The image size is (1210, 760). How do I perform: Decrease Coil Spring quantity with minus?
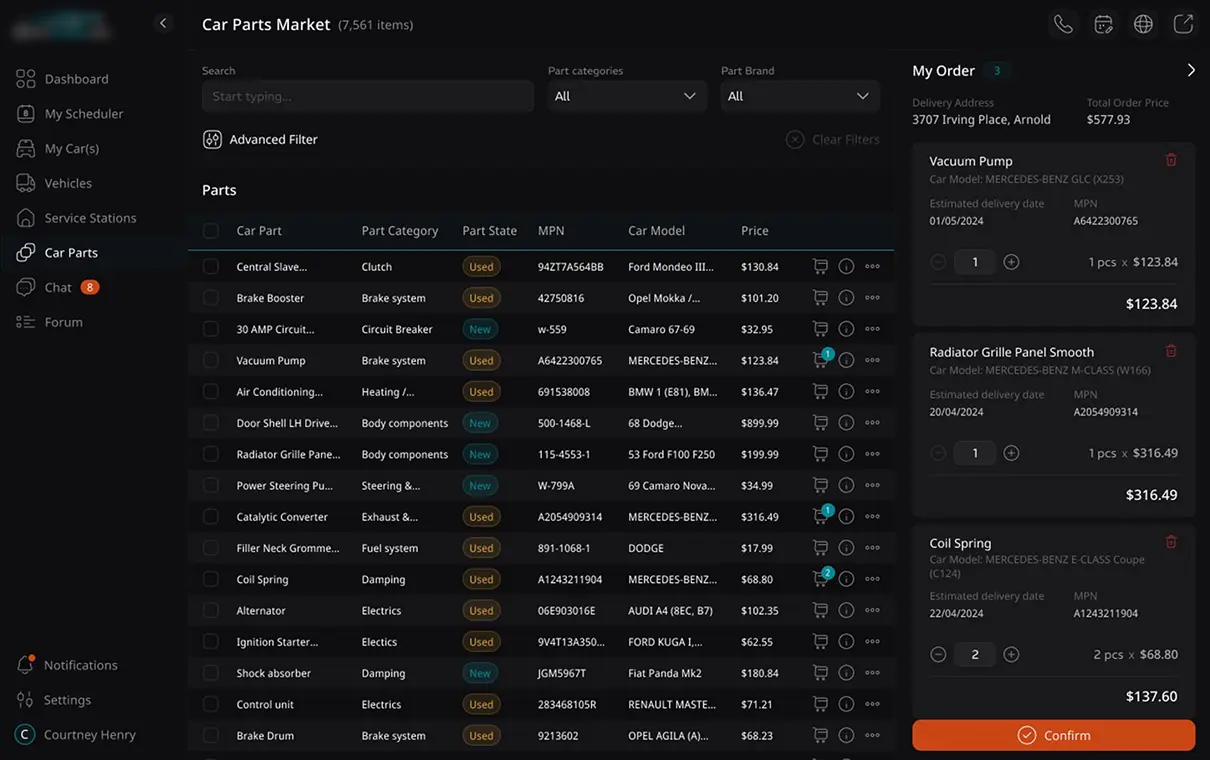tap(938, 654)
